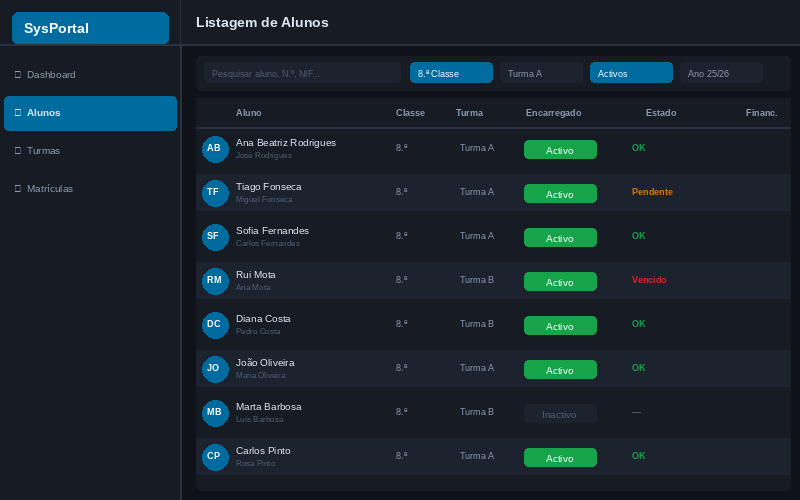Click Activo badge for Carlos Pinto
This screenshot has width=800, height=500.
coord(560,458)
